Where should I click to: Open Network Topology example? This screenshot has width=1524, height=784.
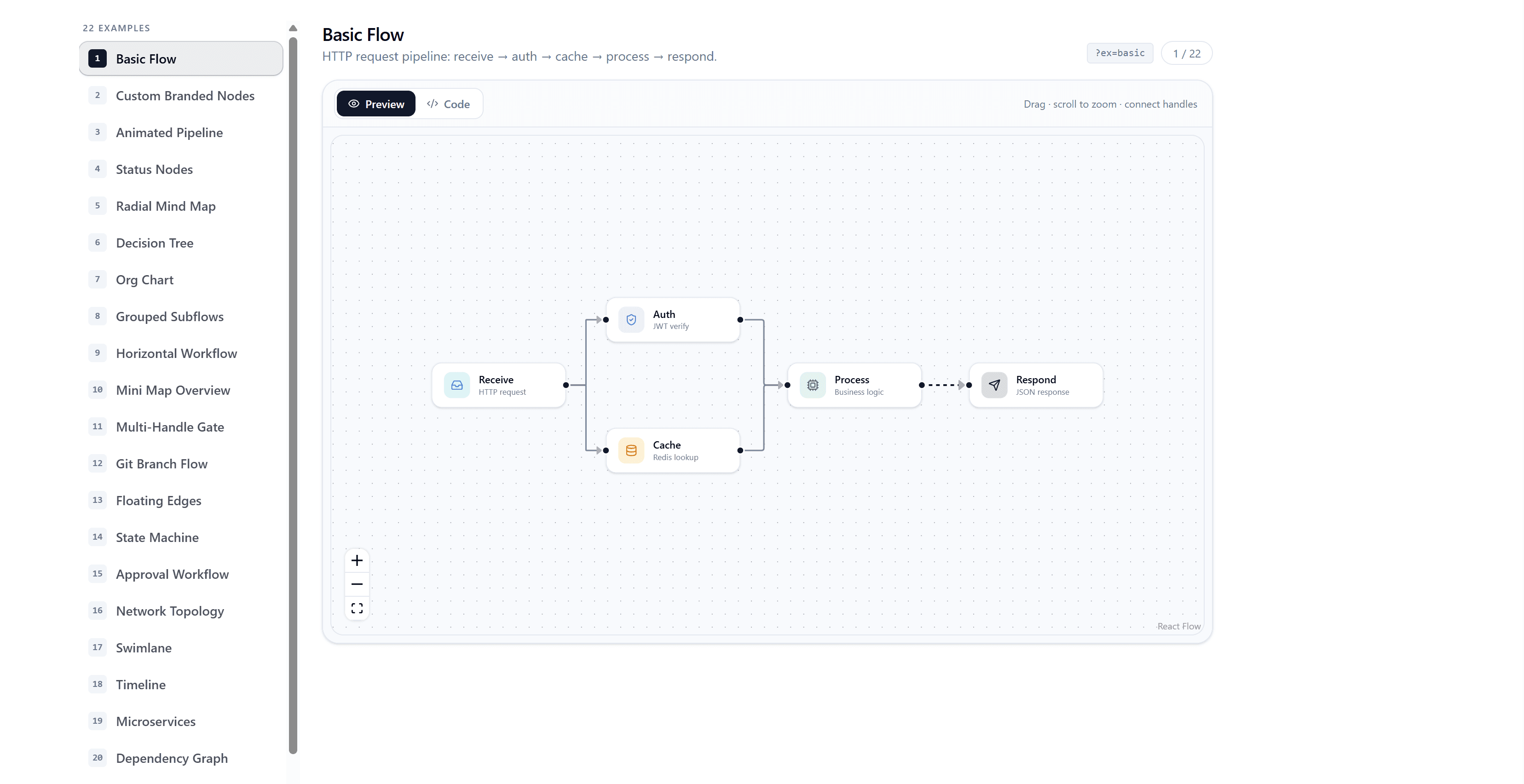[x=181, y=611]
